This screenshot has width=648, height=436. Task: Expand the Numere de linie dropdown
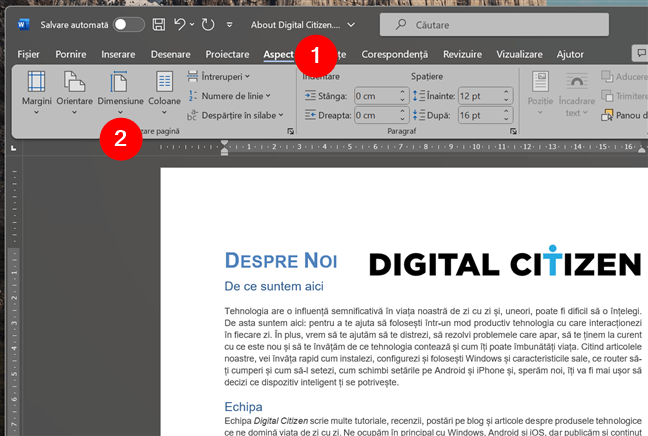point(229,96)
